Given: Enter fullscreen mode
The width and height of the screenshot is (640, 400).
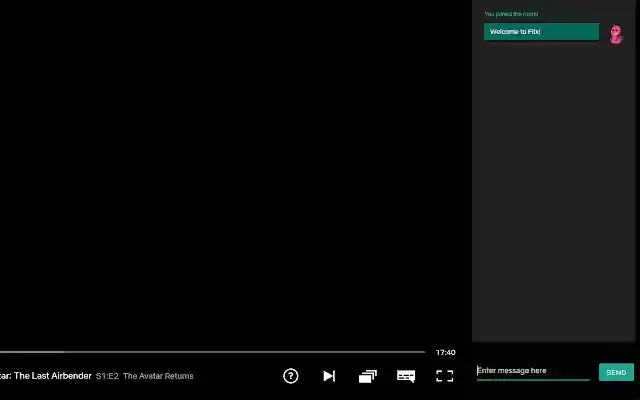Looking at the screenshot, I should pyautogui.click(x=444, y=376).
